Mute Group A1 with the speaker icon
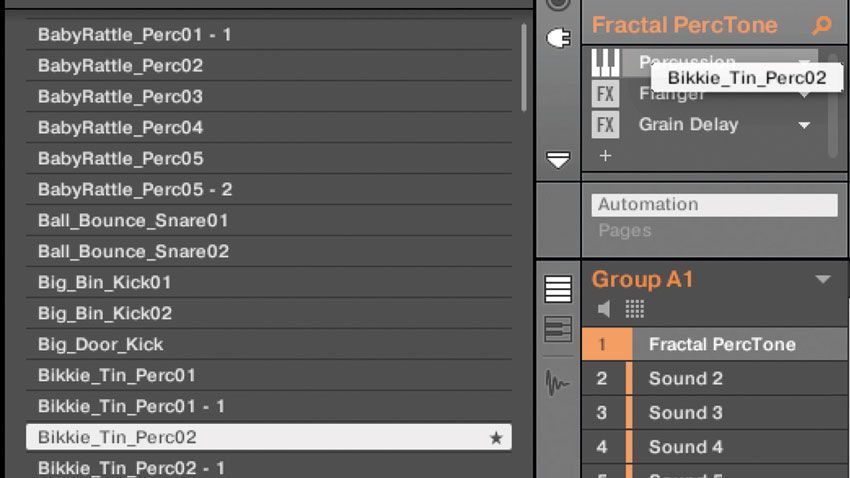 coord(603,309)
